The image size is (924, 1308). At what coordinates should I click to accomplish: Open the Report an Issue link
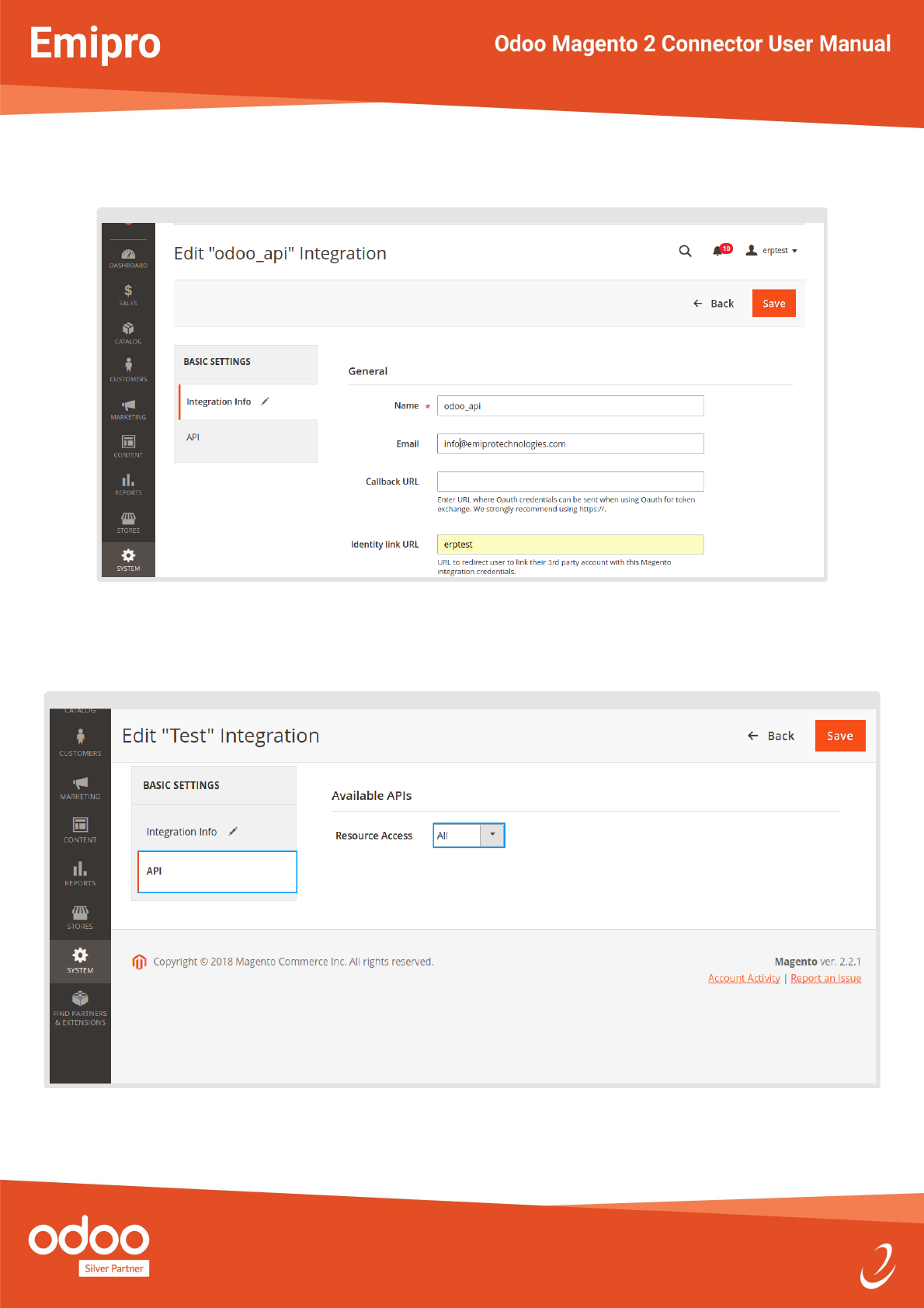click(x=825, y=979)
